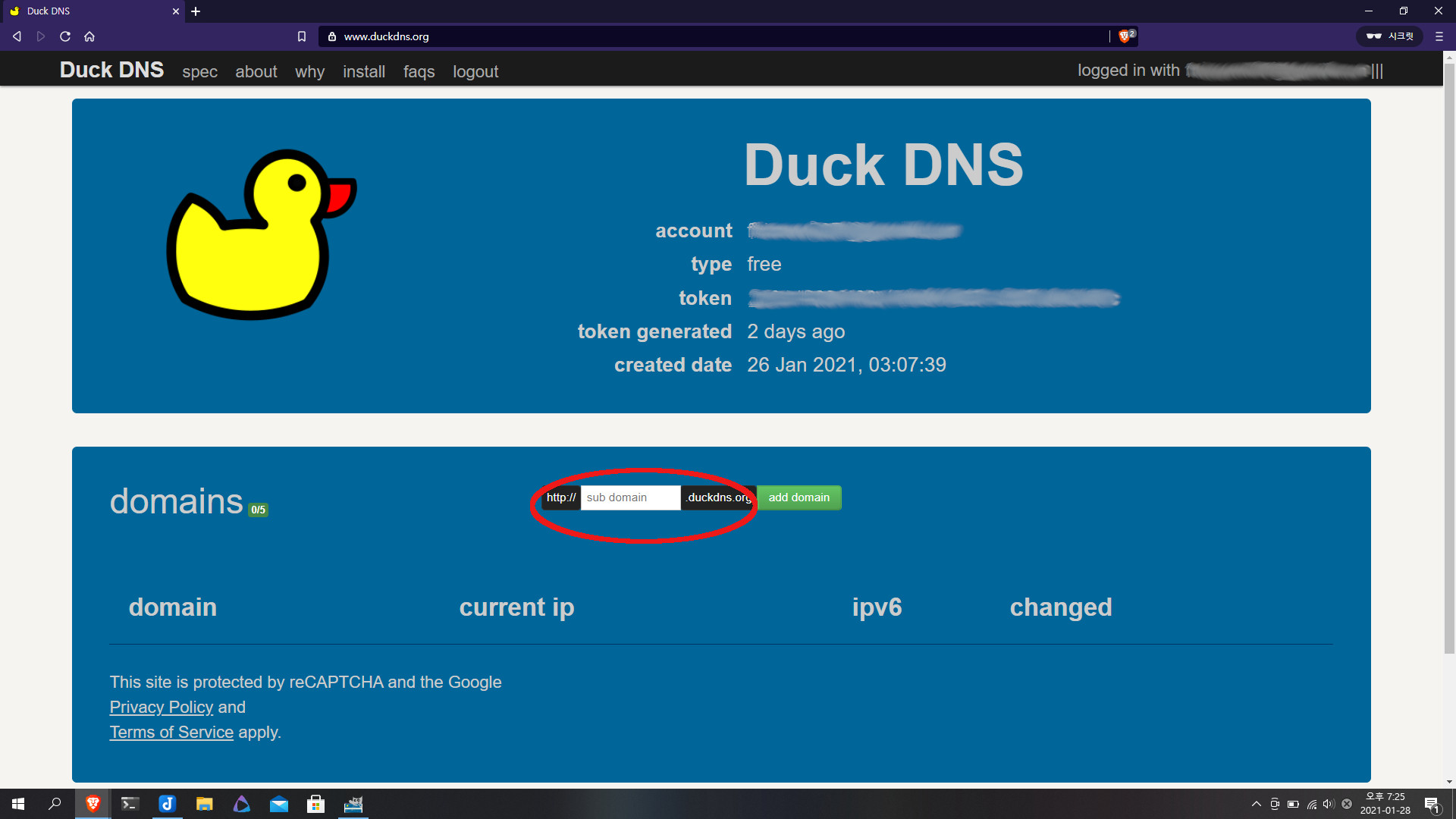1456x819 pixels.
Task: Open the Privacy Policy link
Action: tap(161, 707)
